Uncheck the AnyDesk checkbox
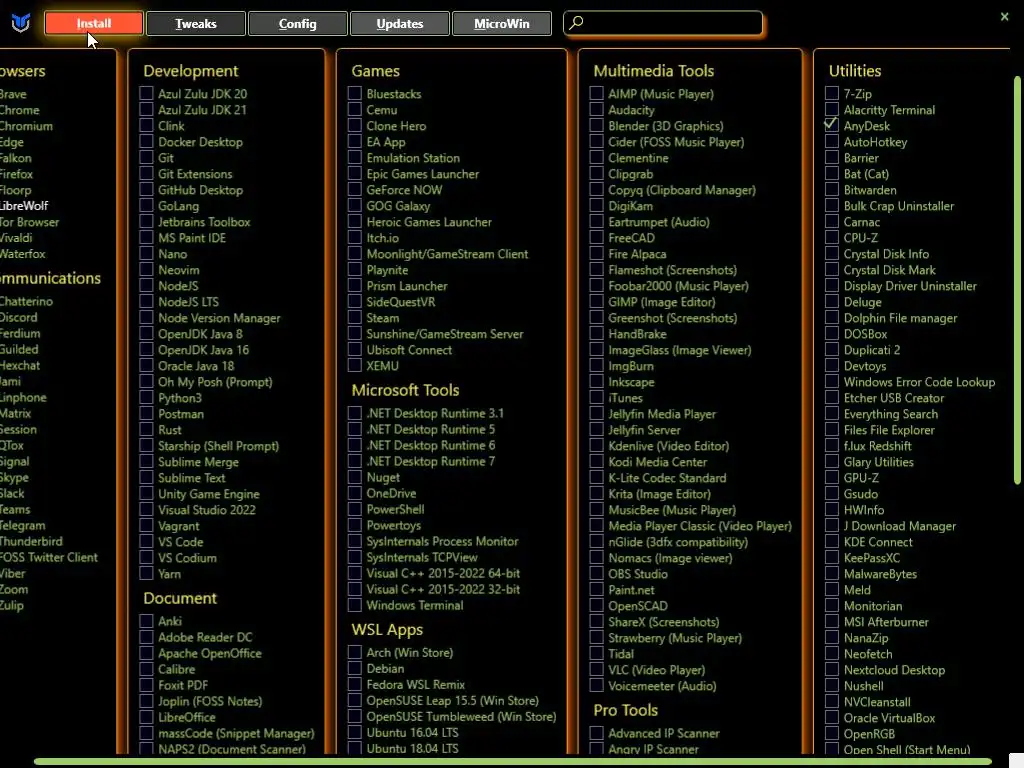 (831, 125)
